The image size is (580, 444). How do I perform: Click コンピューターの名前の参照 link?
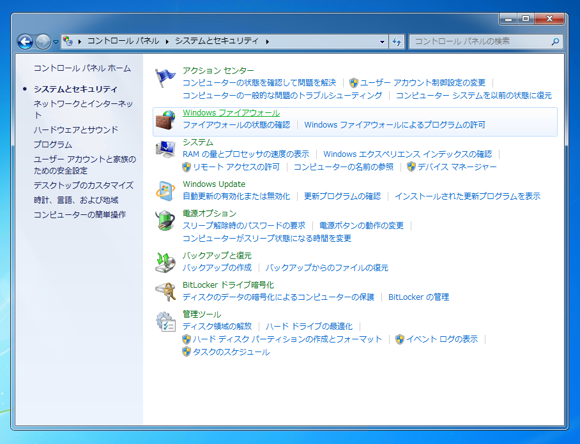click(343, 167)
